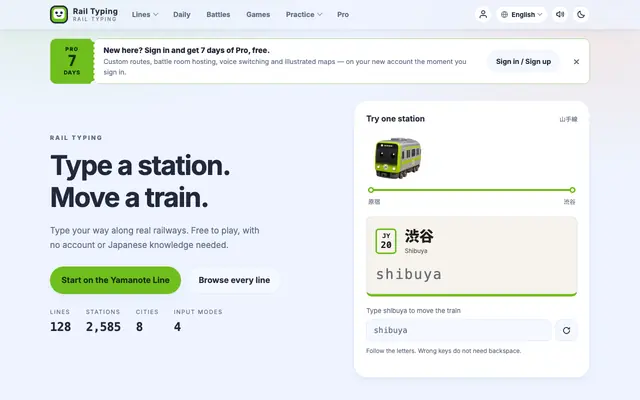The width and height of the screenshot is (640, 400).
Task: Click 'New here? Sign in' banner headline
Action: (x=187, y=50)
